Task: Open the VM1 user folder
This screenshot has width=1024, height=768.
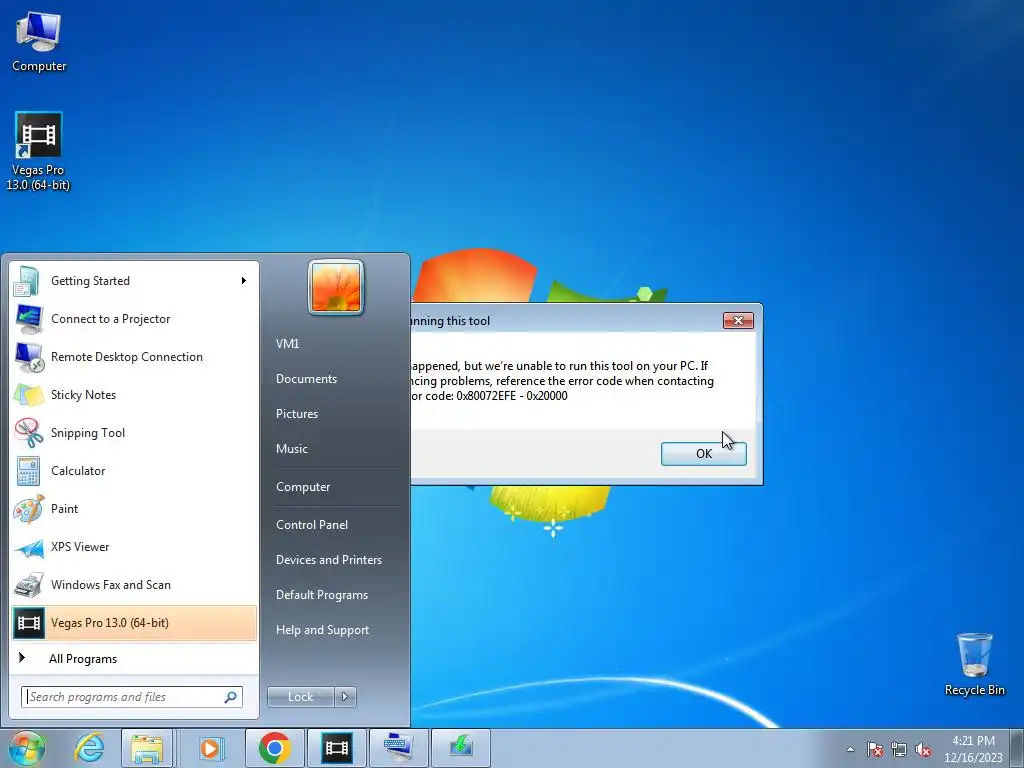Action: pos(287,344)
